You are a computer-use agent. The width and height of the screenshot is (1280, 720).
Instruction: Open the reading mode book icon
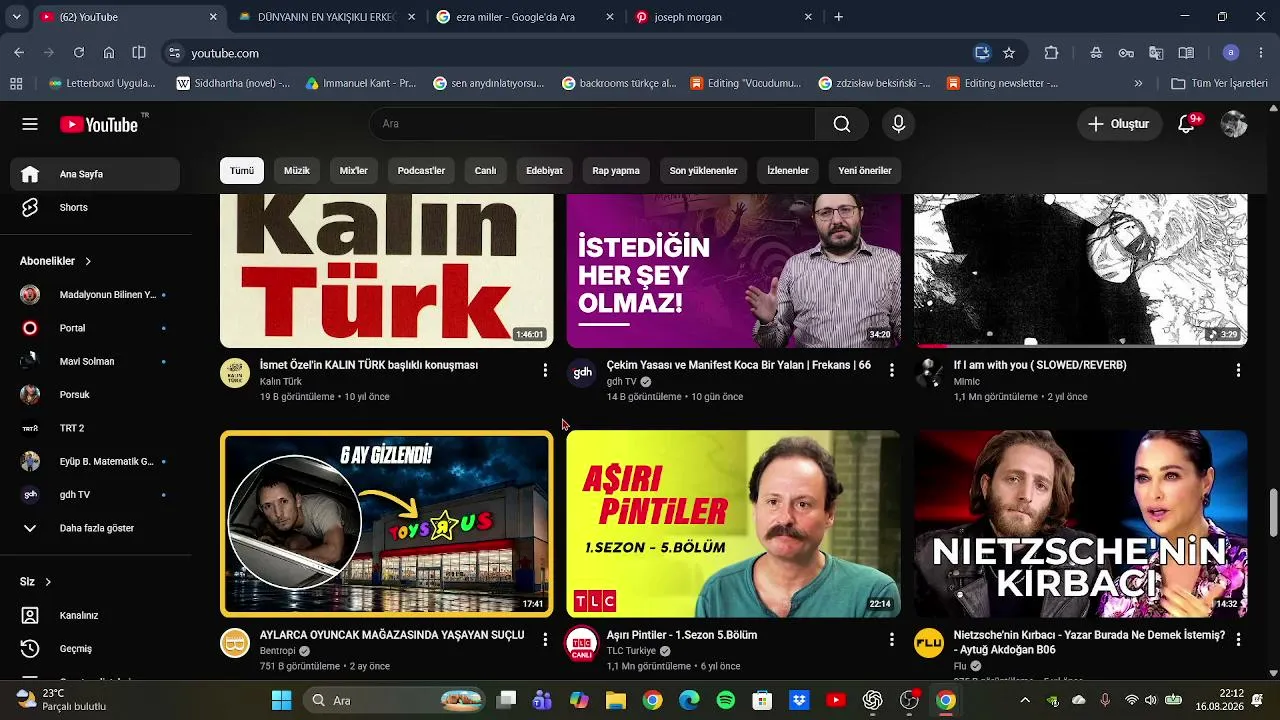click(1186, 53)
